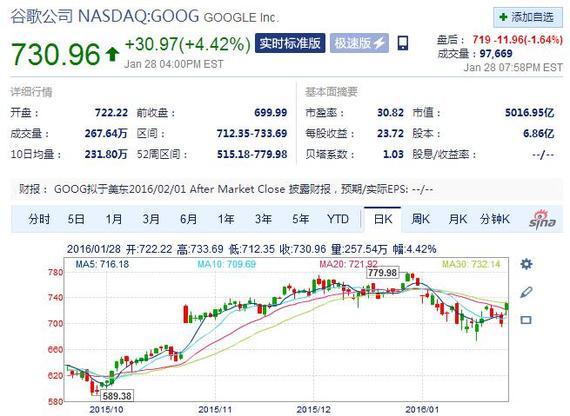The image size is (570, 416).
Task: Click the 财报 earnings announcement line
Action: [226, 189]
